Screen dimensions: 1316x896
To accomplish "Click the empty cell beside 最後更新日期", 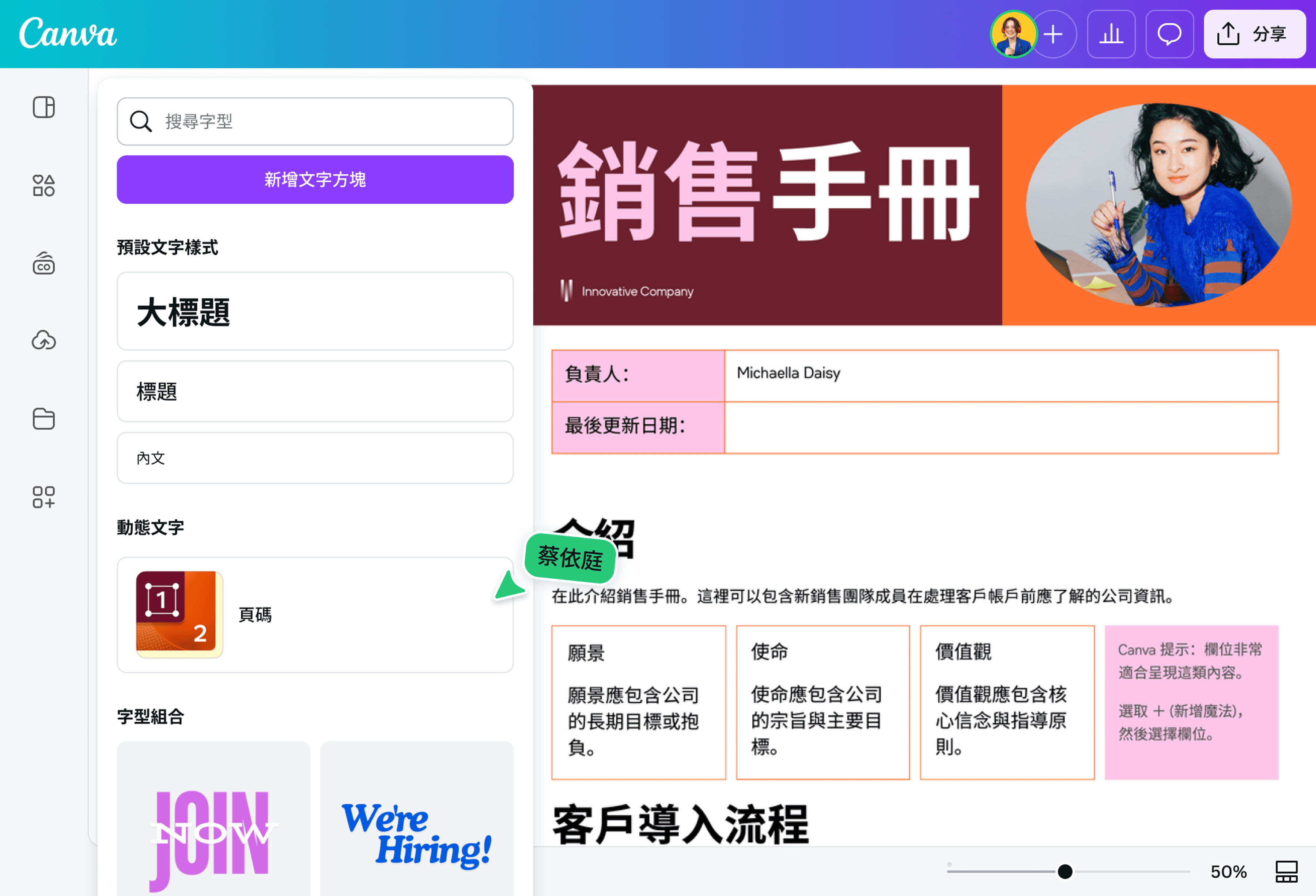I will coord(1001,428).
